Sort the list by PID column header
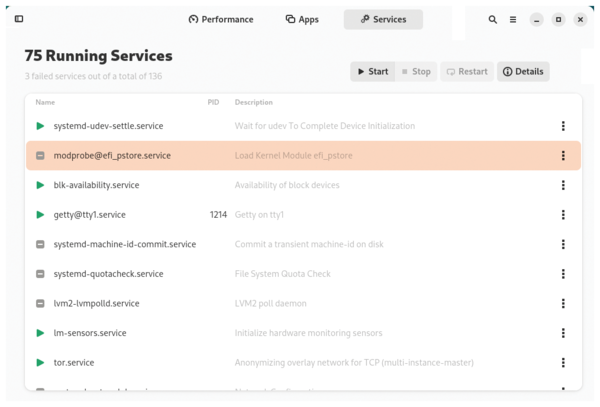The image size is (600, 407). [x=213, y=102]
